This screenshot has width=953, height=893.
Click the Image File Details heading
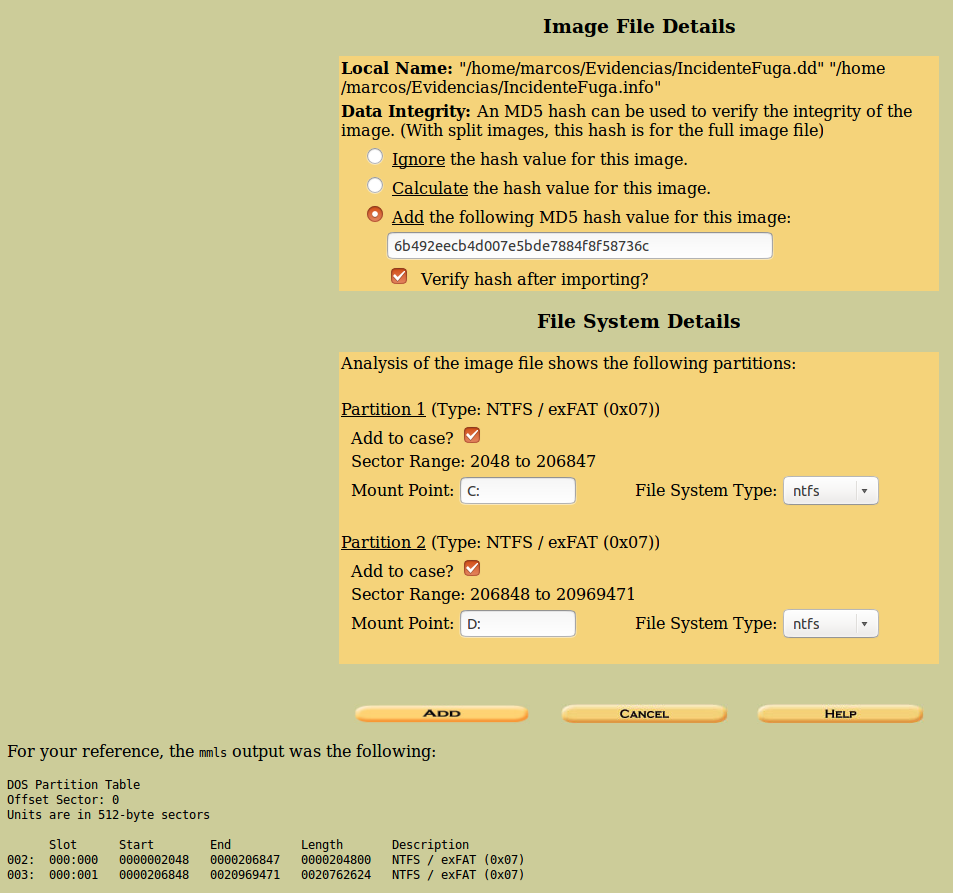click(638, 27)
